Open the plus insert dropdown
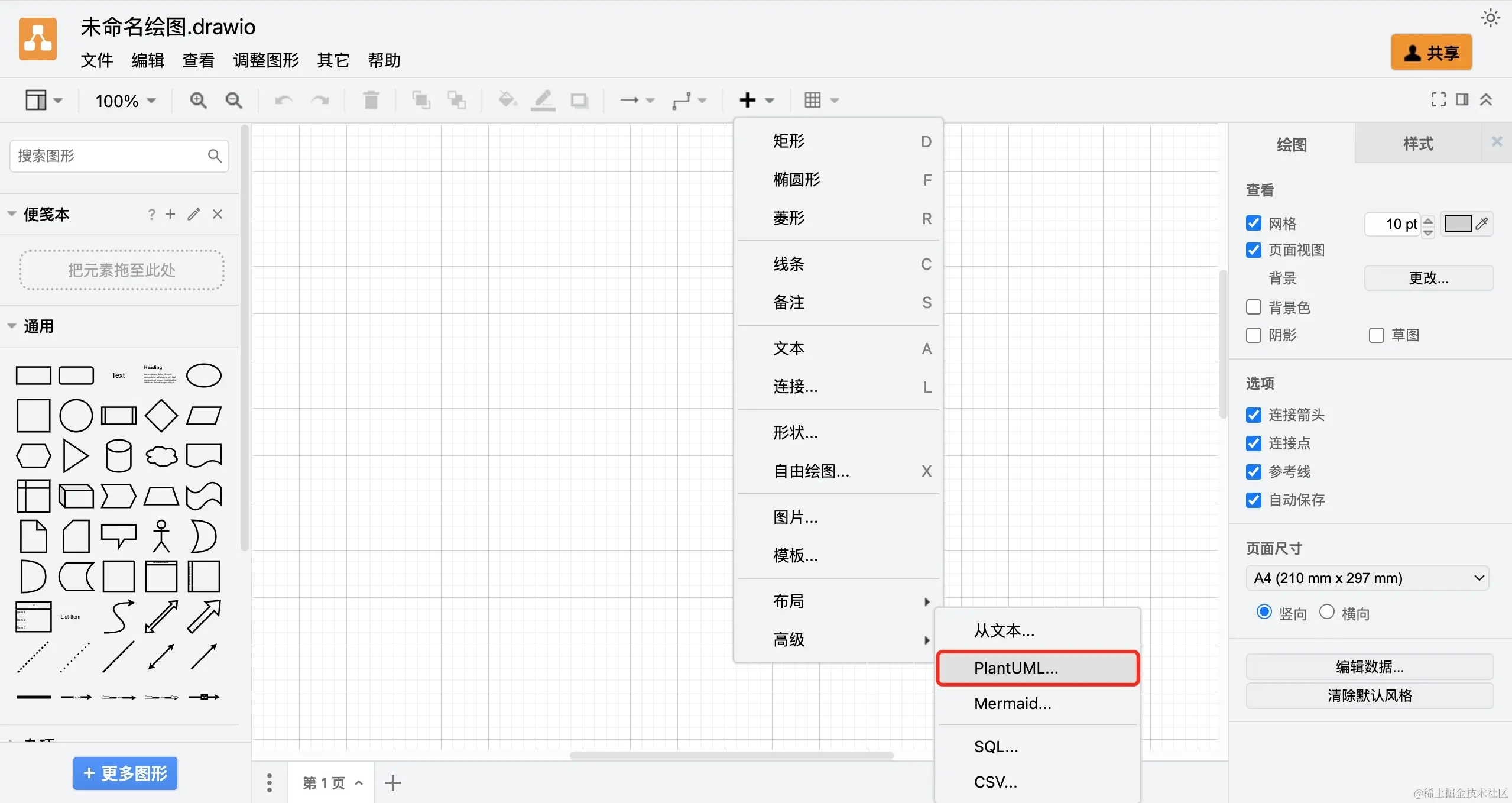 click(757, 101)
